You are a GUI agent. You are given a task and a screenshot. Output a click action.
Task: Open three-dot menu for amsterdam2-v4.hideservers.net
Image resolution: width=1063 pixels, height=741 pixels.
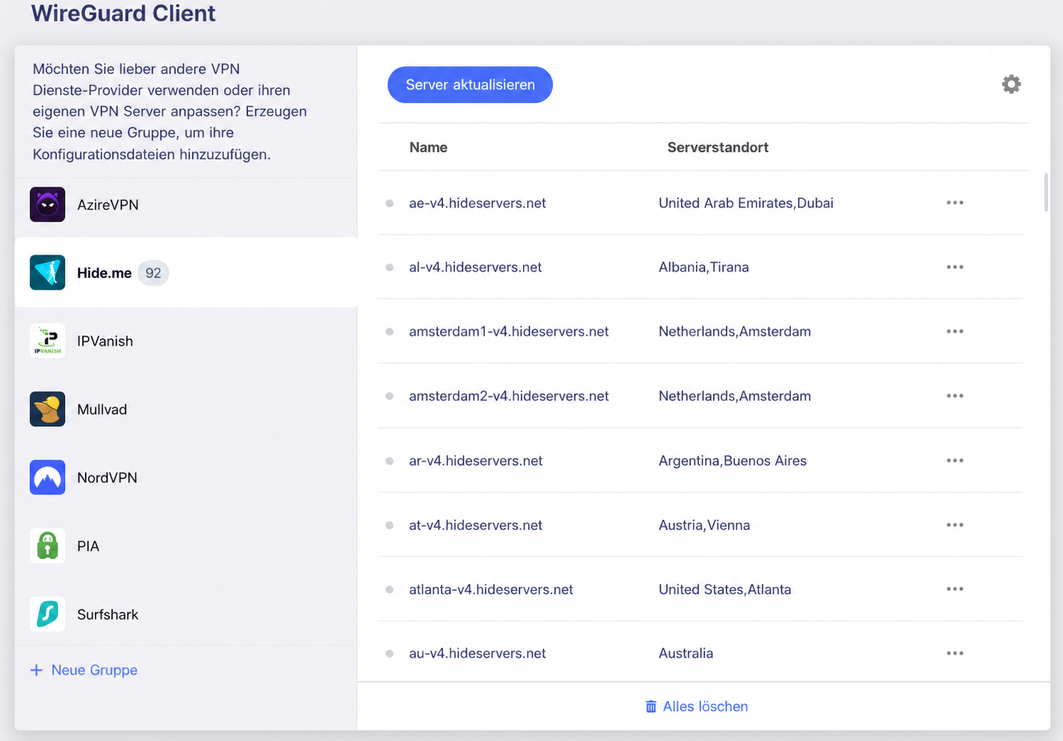pos(955,396)
